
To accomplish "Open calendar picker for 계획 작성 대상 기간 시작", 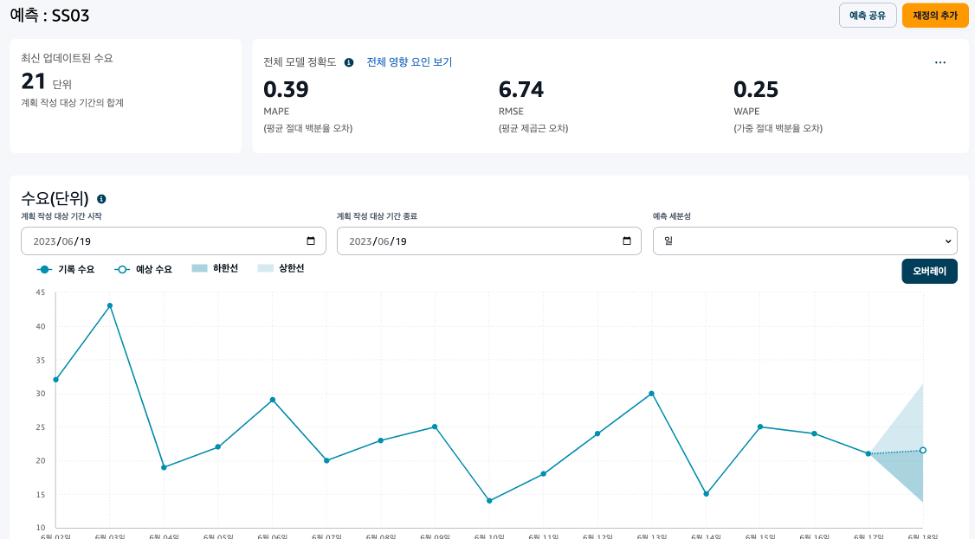I will pos(310,241).
